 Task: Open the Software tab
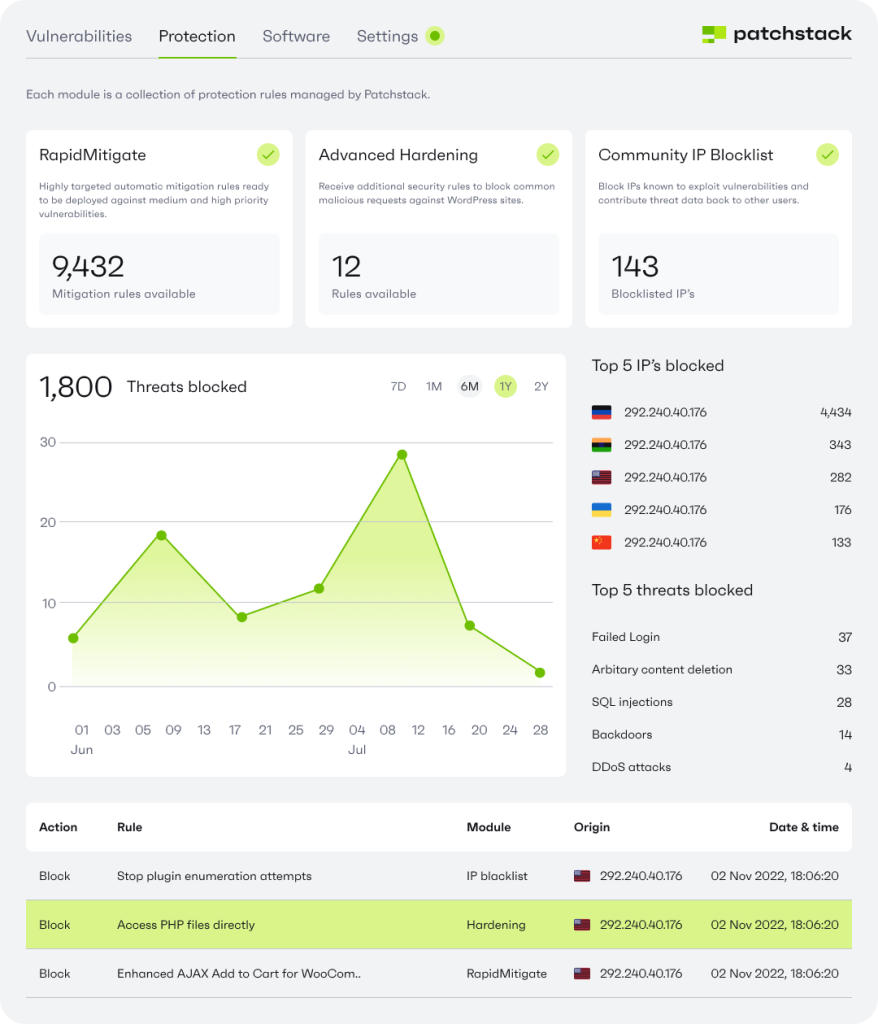[x=296, y=36]
